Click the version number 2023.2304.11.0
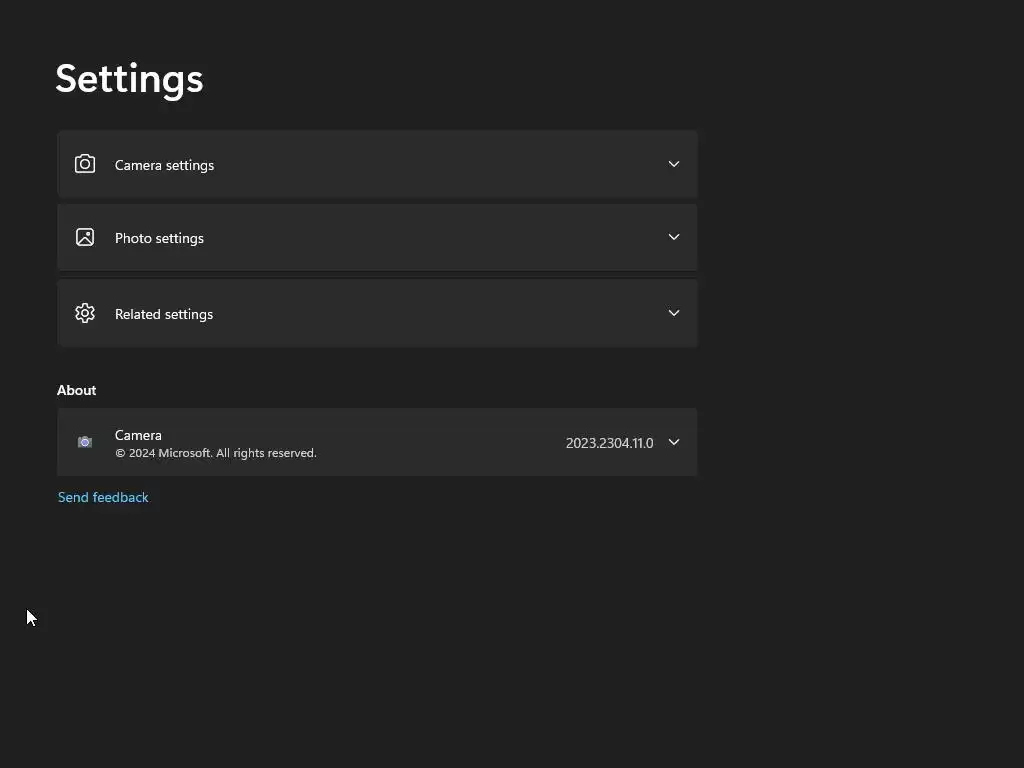Image resolution: width=1024 pixels, height=768 pixels. [x=609, y=443]
